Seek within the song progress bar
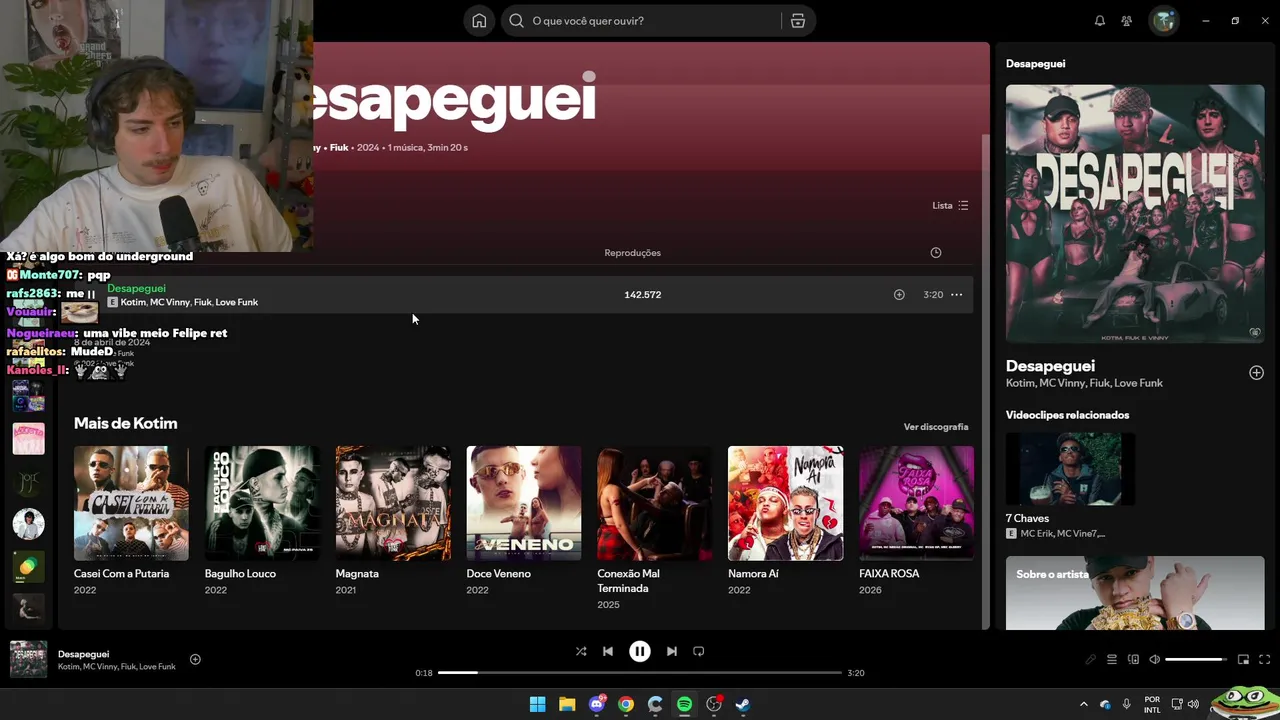 [640, 673]
